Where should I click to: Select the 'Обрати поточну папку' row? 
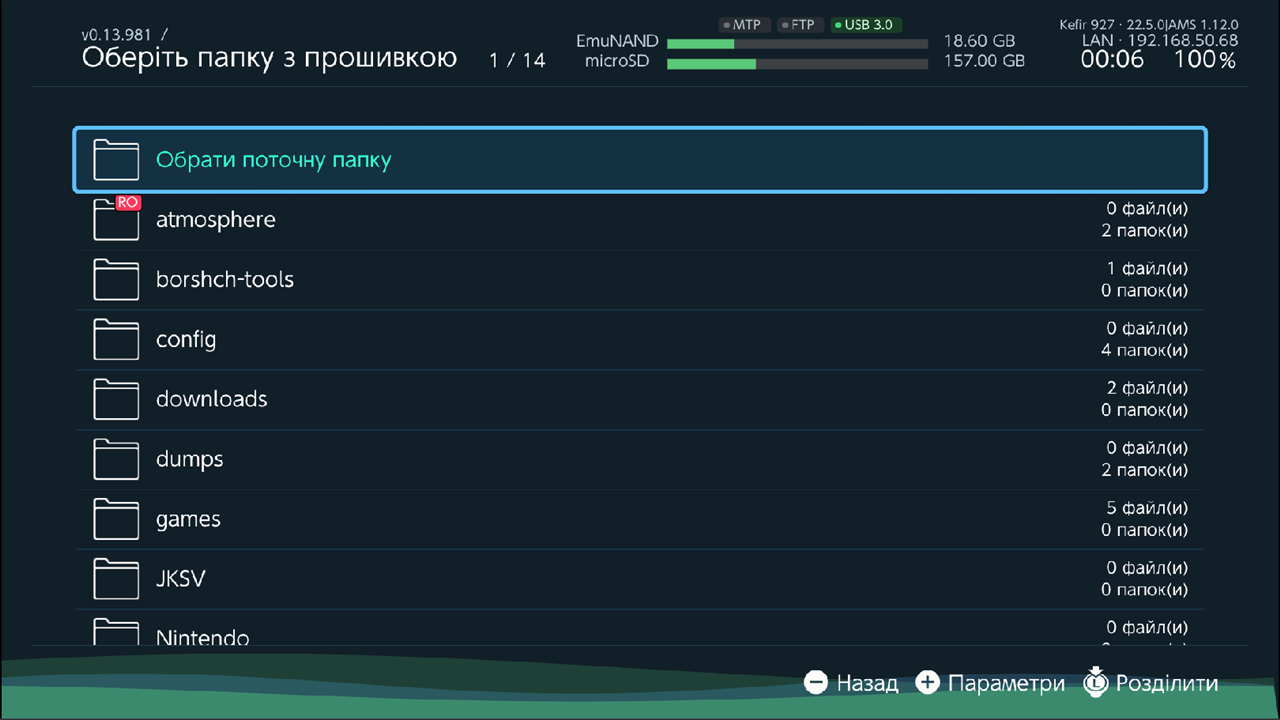click(x=640, y=159)
